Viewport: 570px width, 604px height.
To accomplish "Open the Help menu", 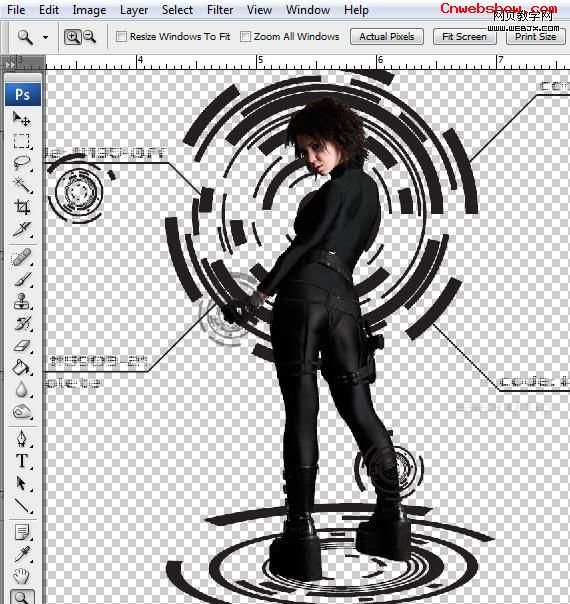I will coord(356,10).
